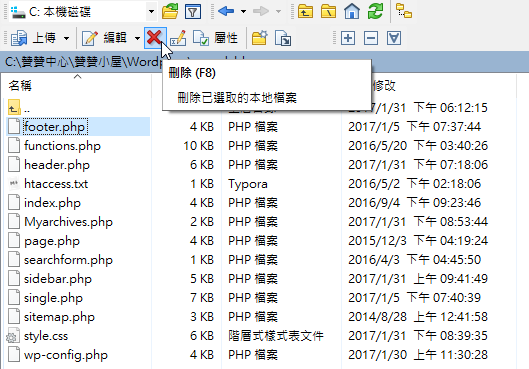This screenshot has width=529, height=369.
Task: Click the footer.php file icon
Action: point(13,127)
